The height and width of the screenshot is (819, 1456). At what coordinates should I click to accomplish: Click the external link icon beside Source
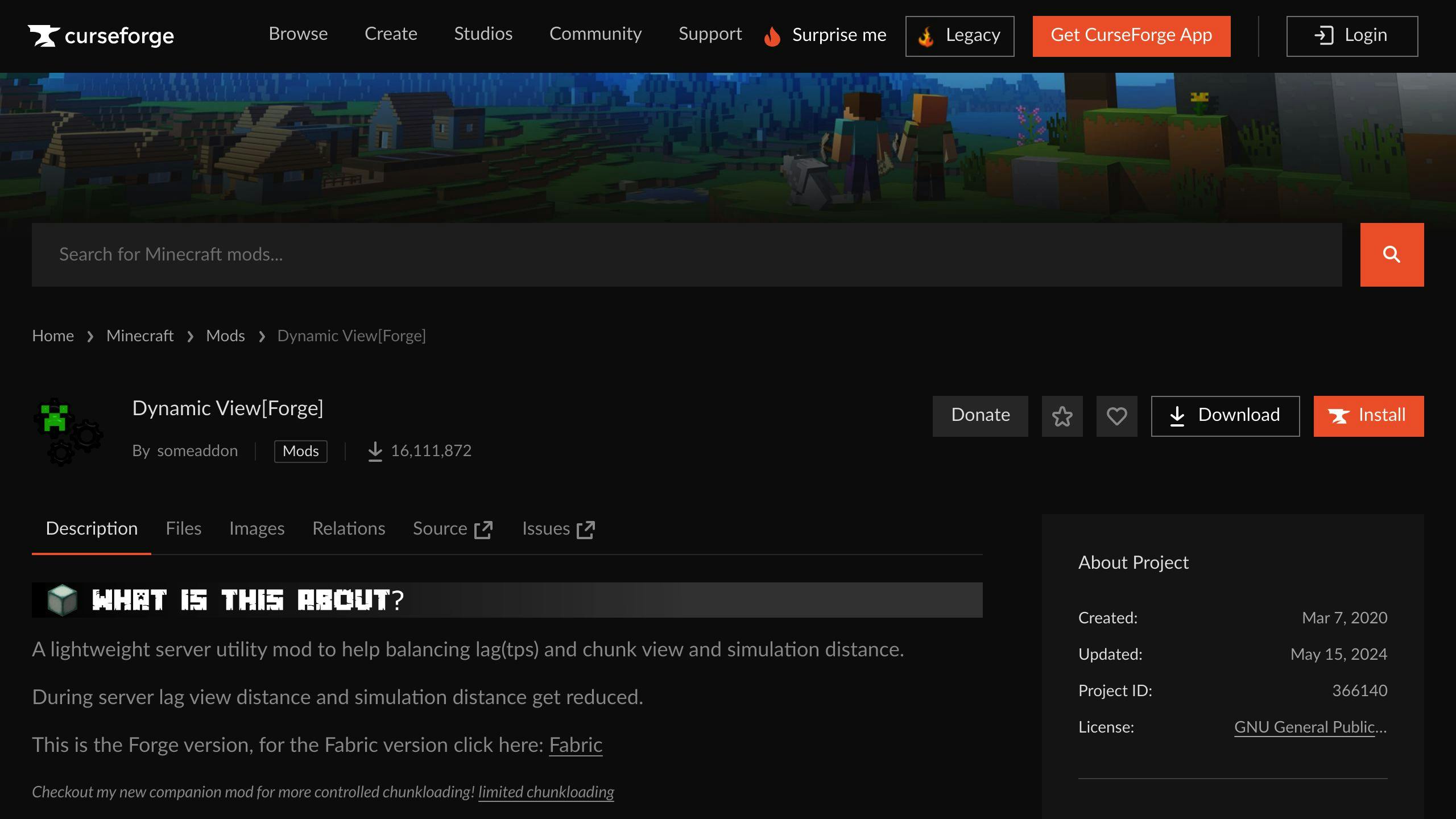tap(483, 530)
